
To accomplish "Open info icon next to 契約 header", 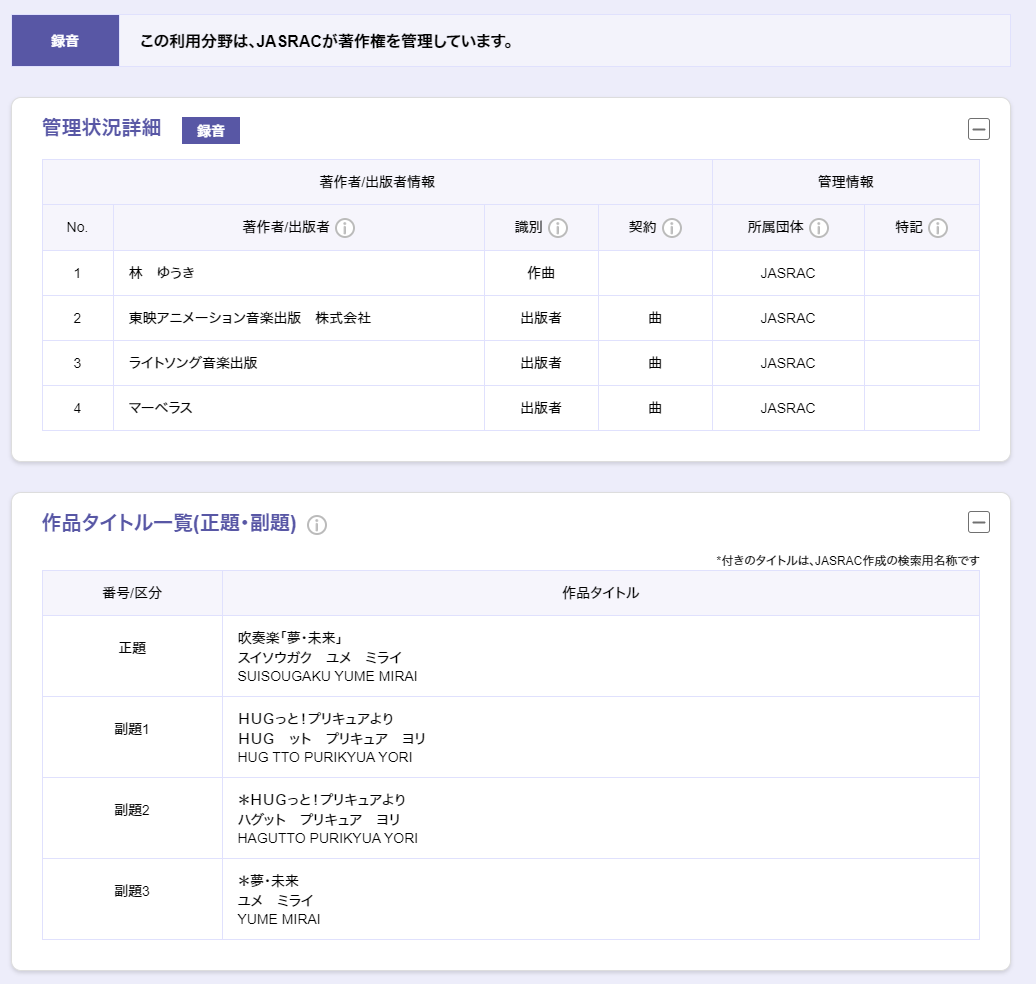I will pyautogui.click(x=672, y=228).
